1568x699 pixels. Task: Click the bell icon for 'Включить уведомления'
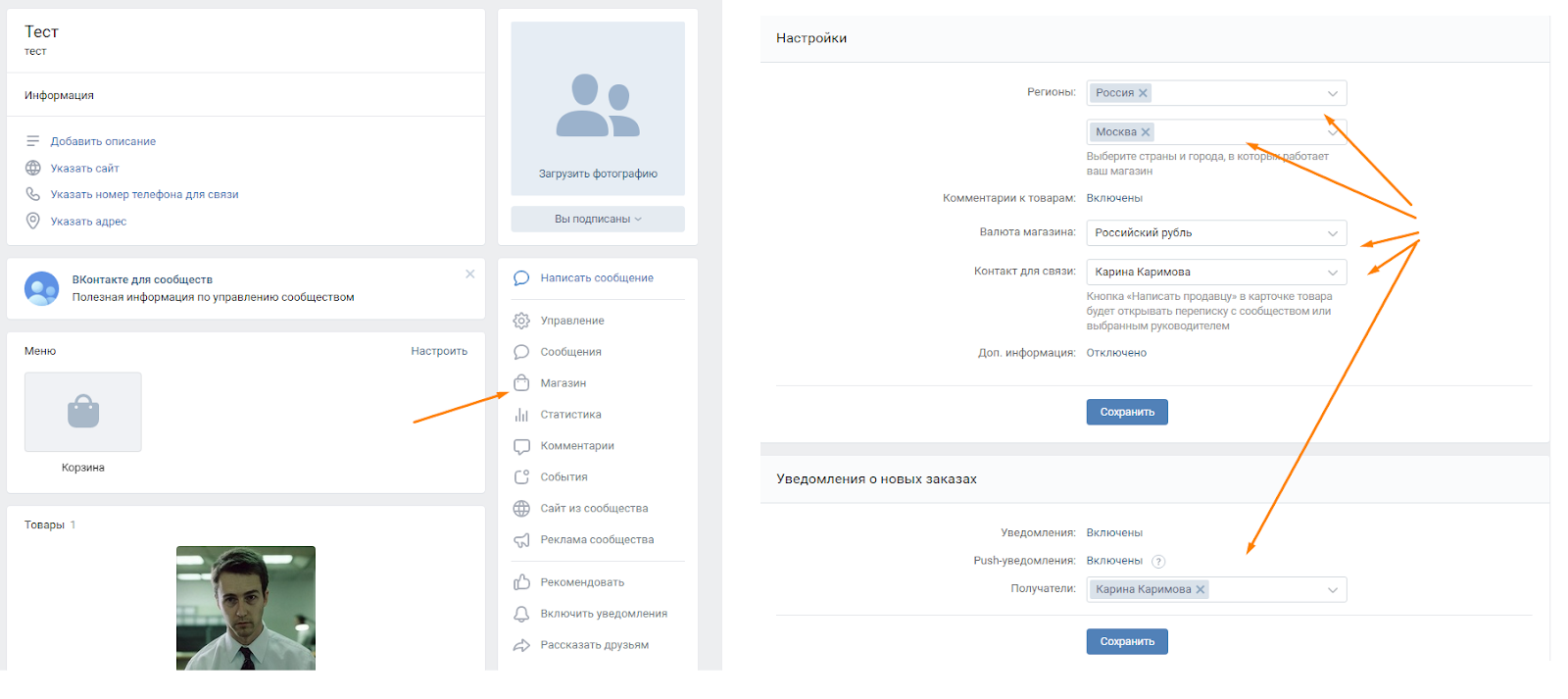pyautogui.click(x=521, y=614)
